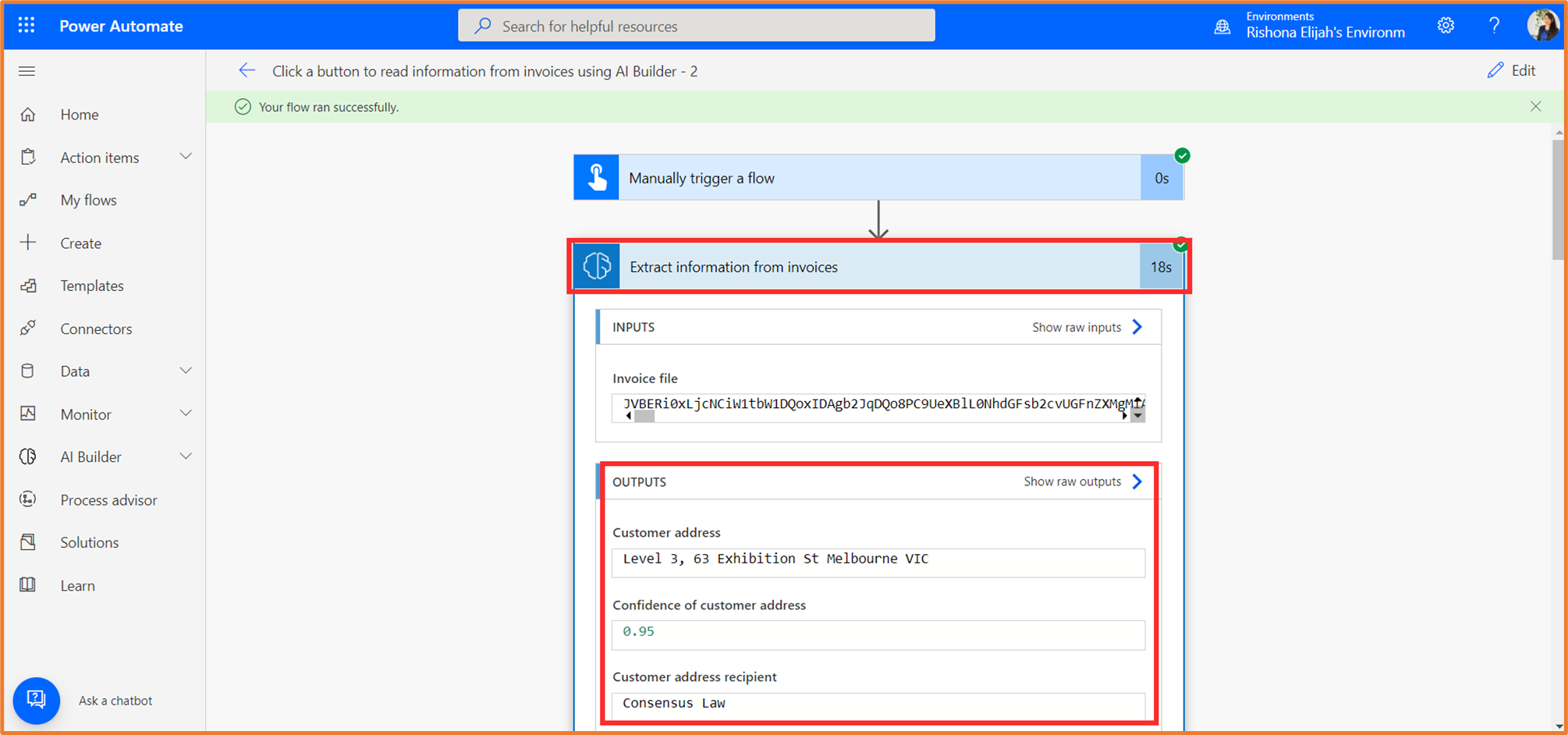Show raw outputs of the invoices step
Image resolution: width=1568 pixels, height=735 pixels.
(x=1080, y=481)
